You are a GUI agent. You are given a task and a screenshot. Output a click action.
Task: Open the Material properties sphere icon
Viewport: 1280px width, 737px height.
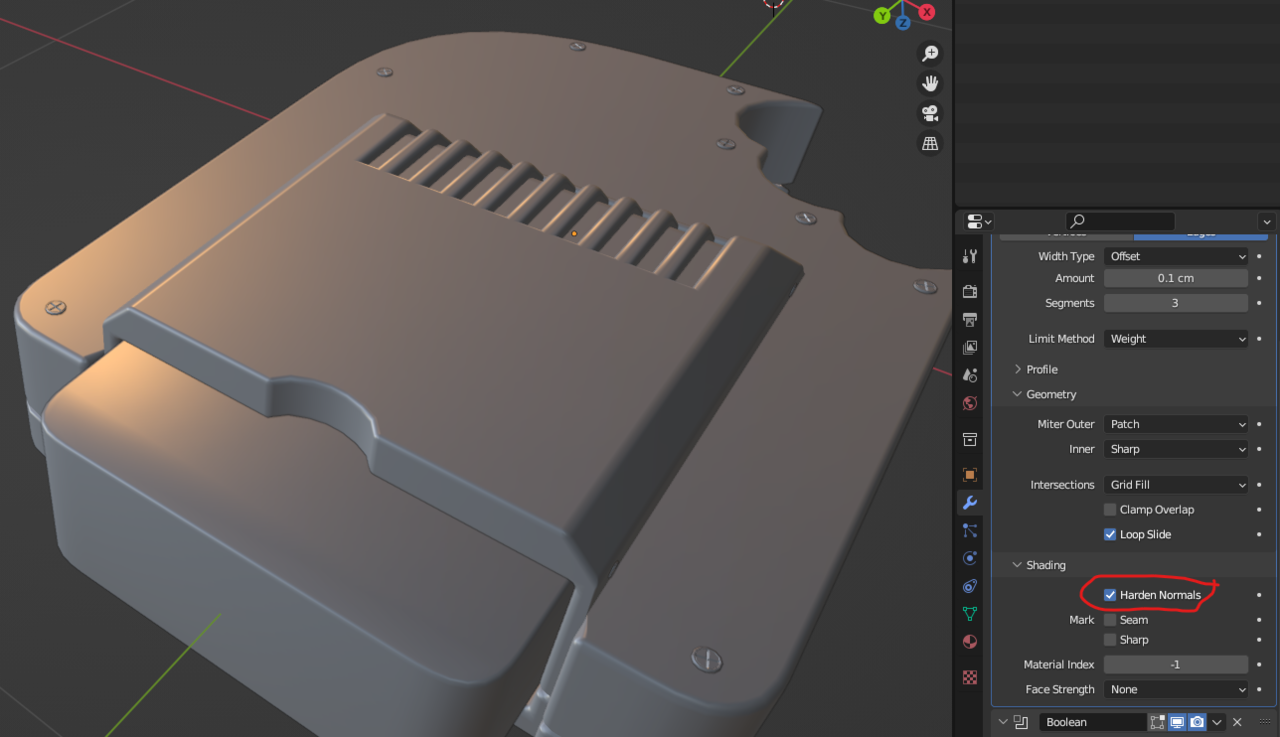(969, 641)
